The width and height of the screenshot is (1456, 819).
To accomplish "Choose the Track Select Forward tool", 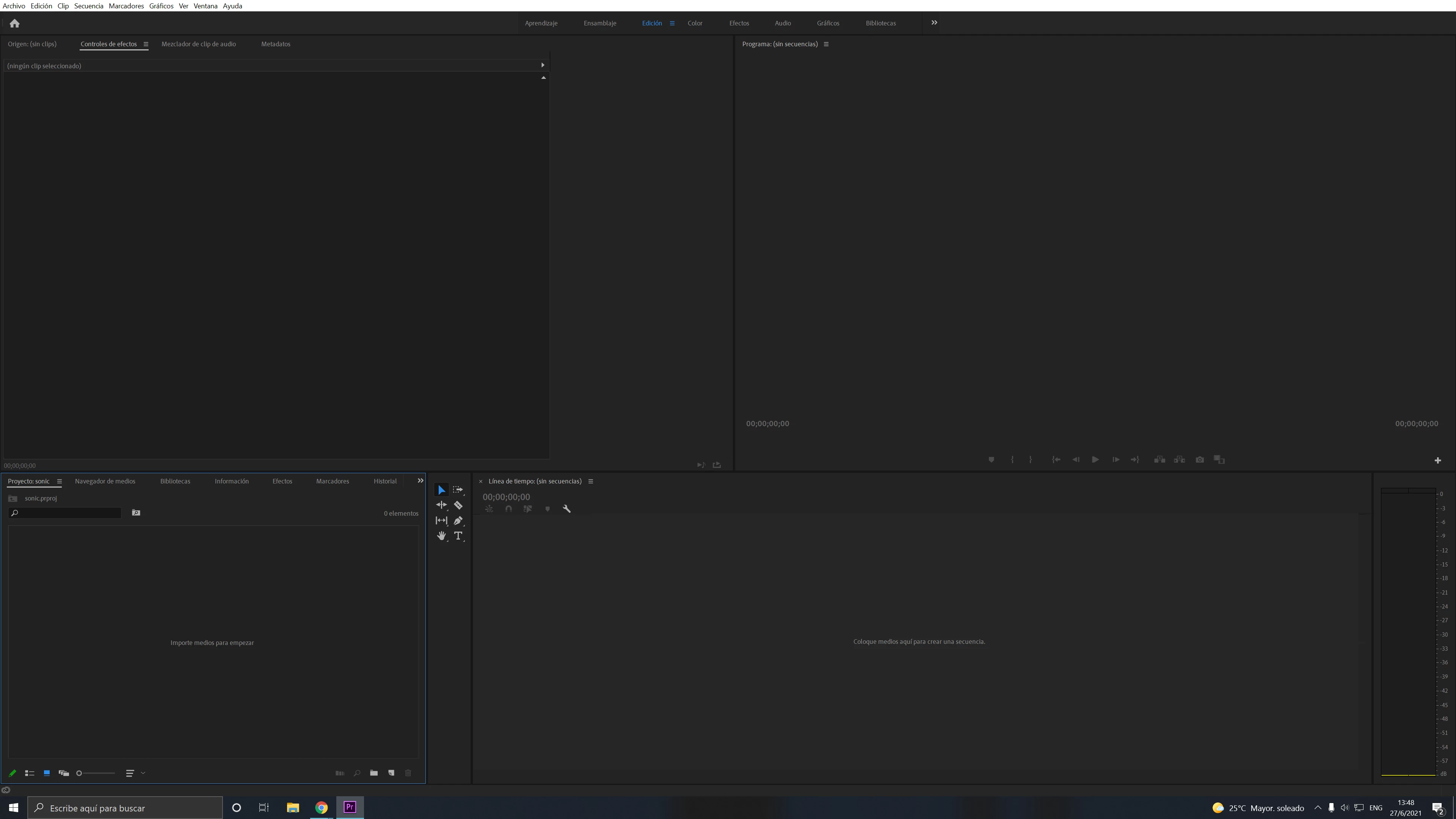I will [x=458, y=490].
